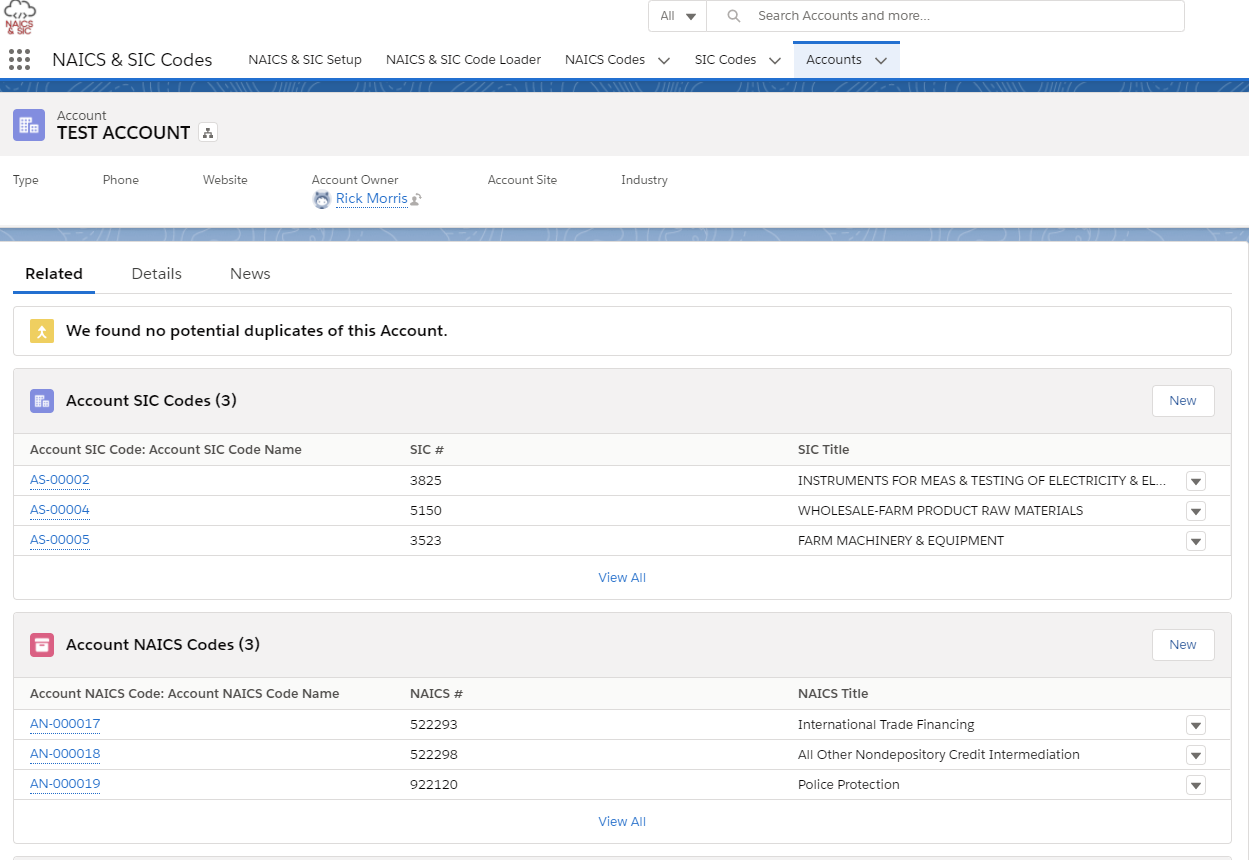This screenshot has height=860, width=1249.
Task: Expand the SIC Codes tab menu chevron
Action: point(774,60)
